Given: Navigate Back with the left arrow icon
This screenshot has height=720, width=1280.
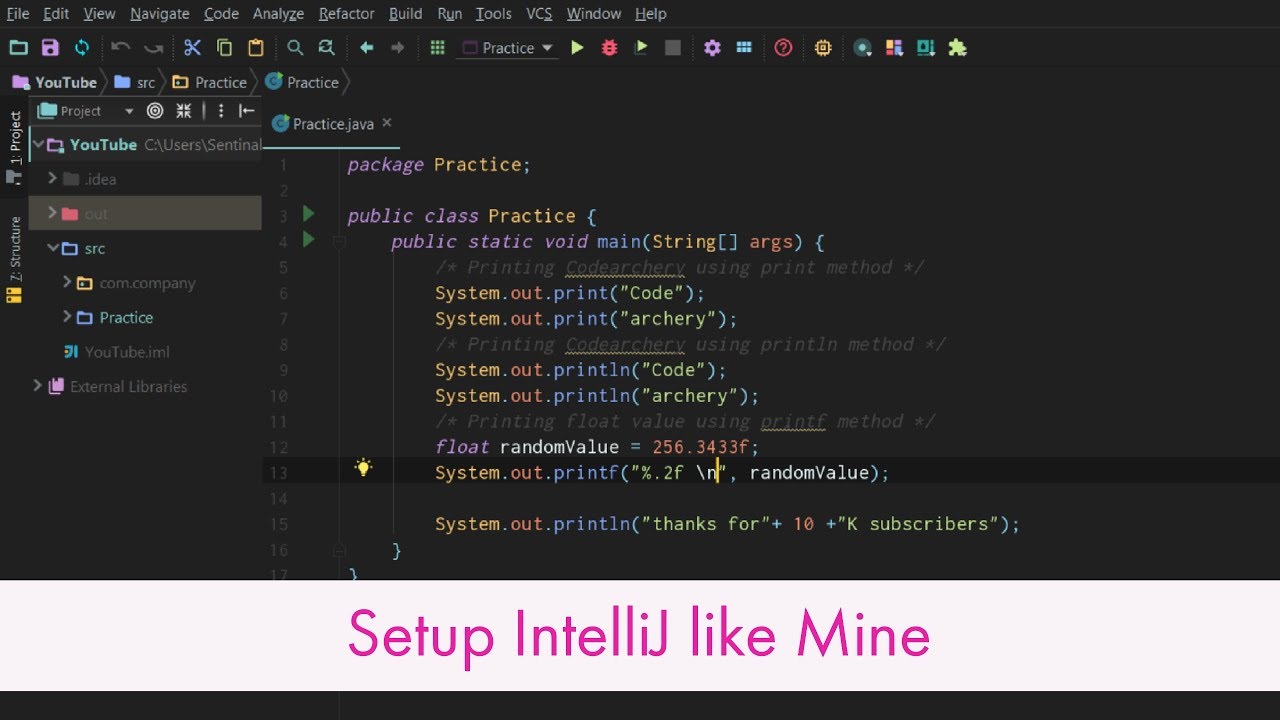Looking at the screenshot, I should 366,47.
